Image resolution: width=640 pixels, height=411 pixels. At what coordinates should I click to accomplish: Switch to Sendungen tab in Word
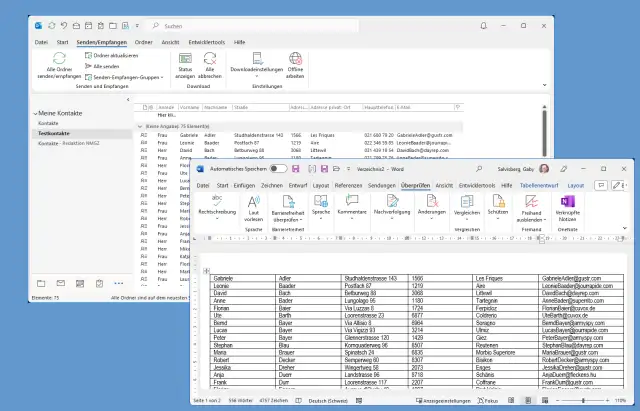381,185
